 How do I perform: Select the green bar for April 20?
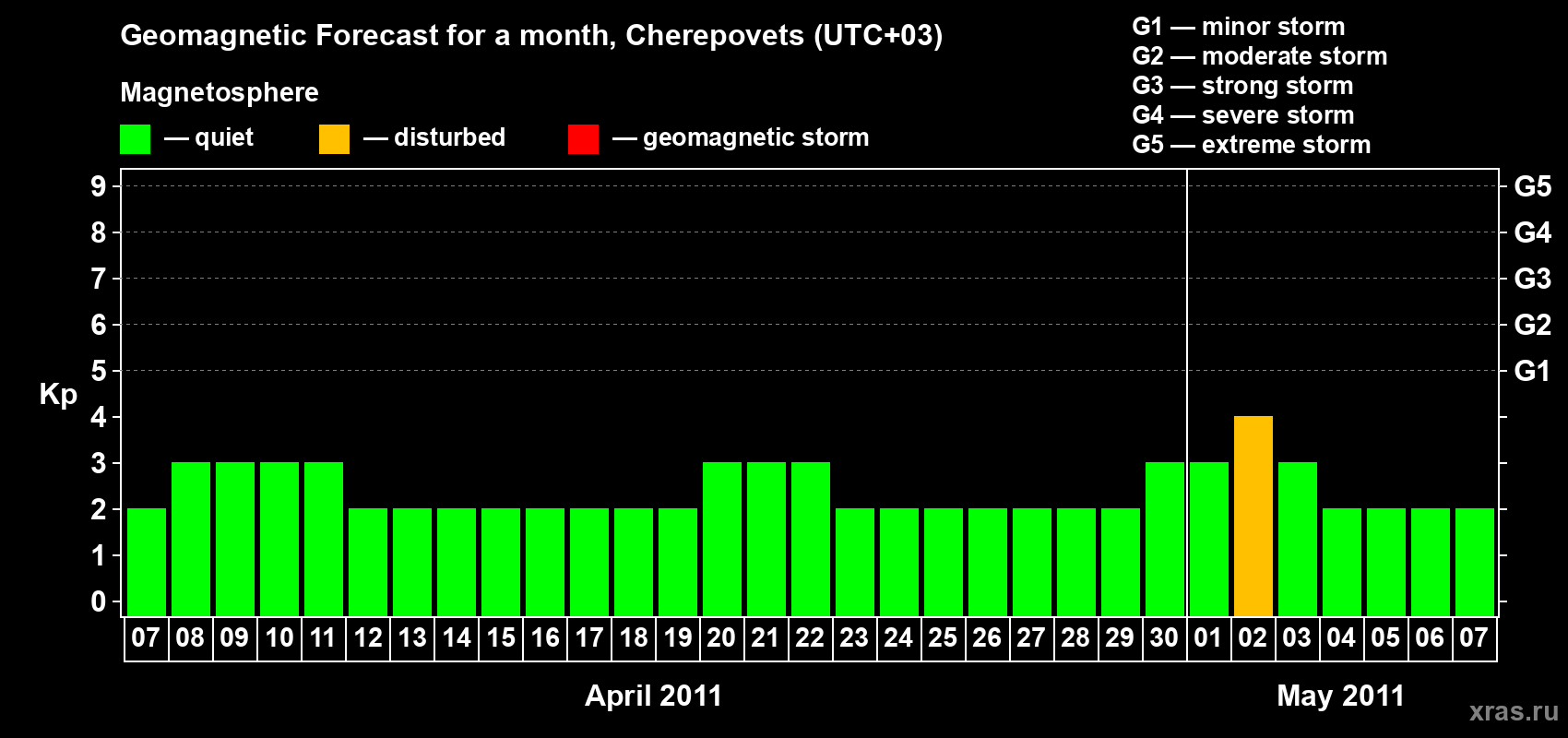pyautogui.click(x=722, y=539)
